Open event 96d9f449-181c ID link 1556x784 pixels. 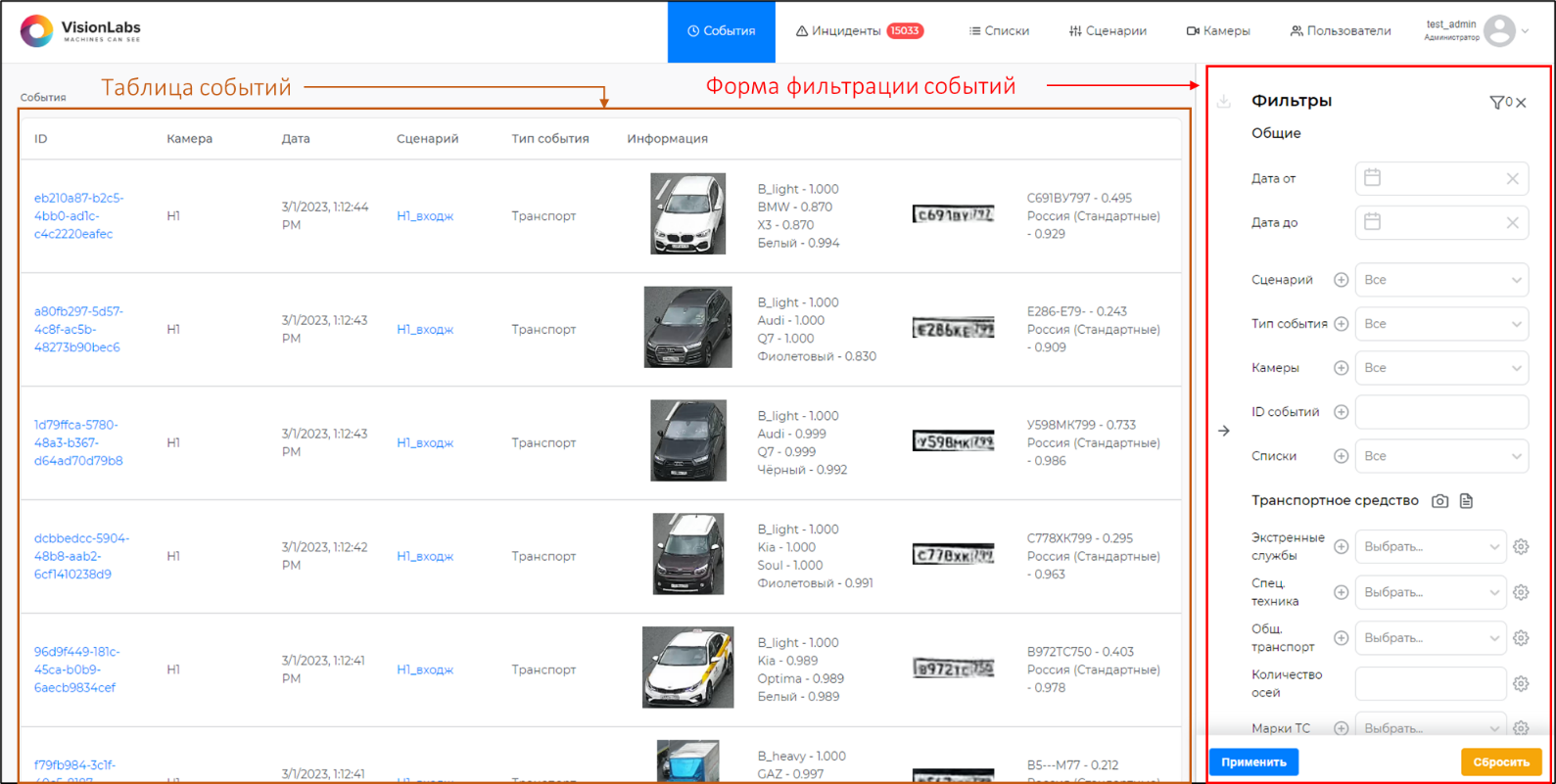pyautogui.click(x=77, y=670)
